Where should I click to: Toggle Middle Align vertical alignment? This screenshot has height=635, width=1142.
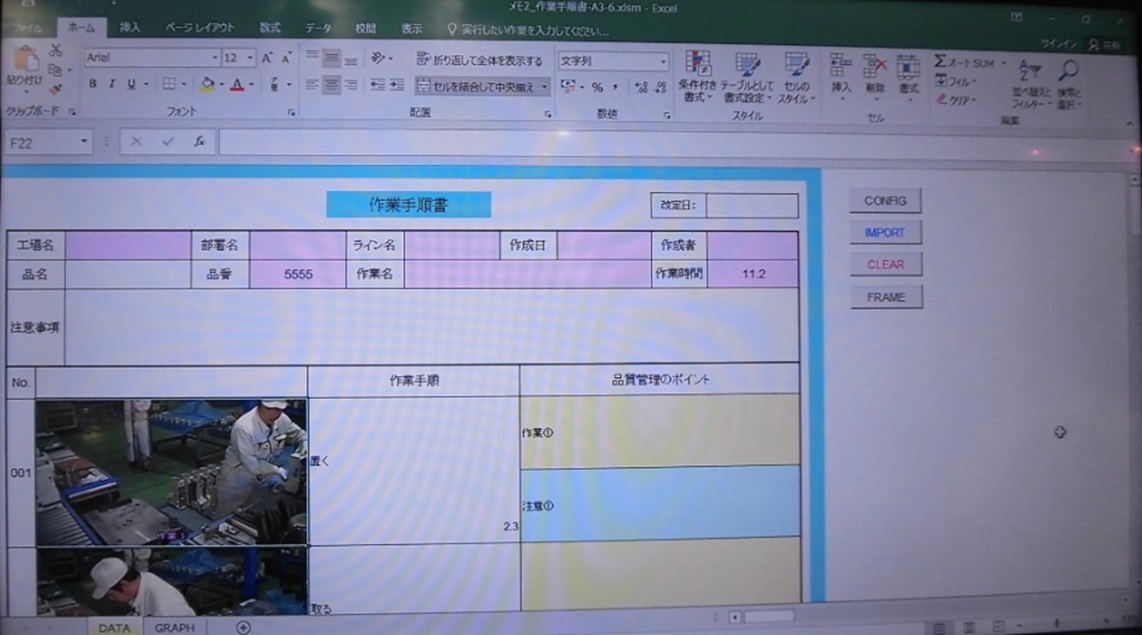[331, 58]
